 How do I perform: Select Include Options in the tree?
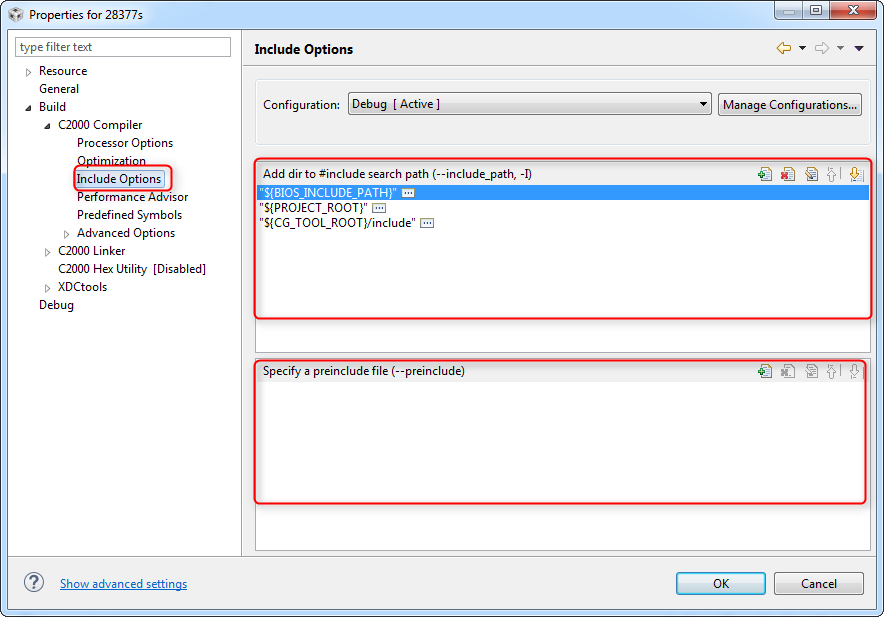click(119, 179)
